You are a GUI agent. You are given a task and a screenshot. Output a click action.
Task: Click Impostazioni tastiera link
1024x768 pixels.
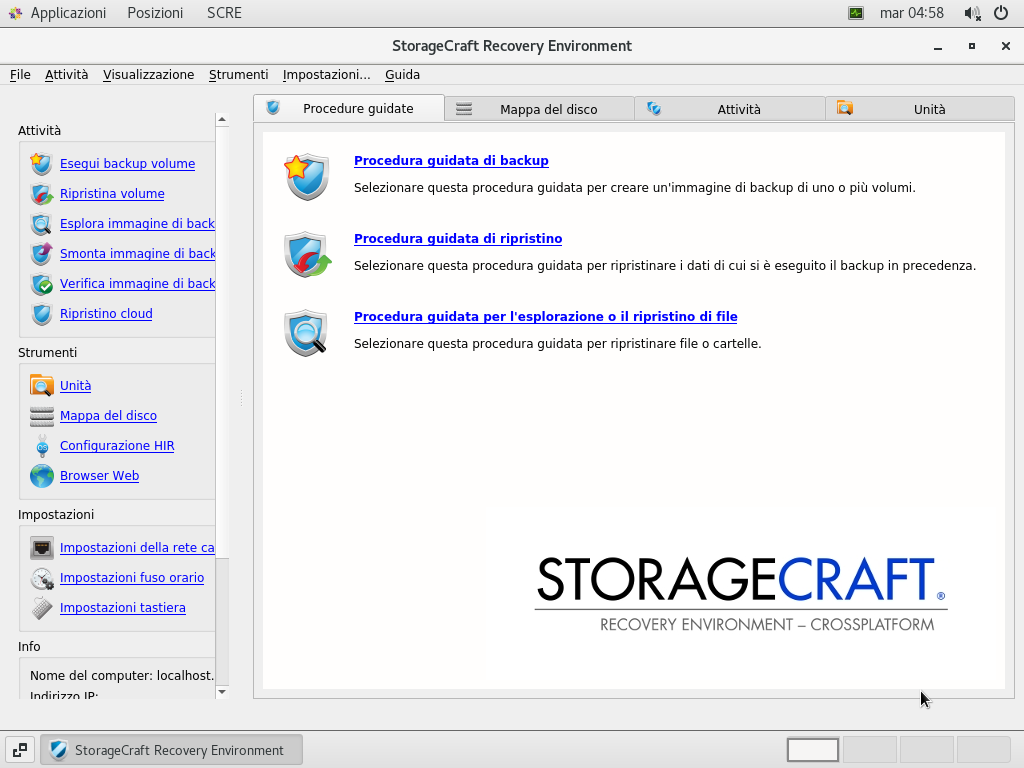click(x=123, y=608)
